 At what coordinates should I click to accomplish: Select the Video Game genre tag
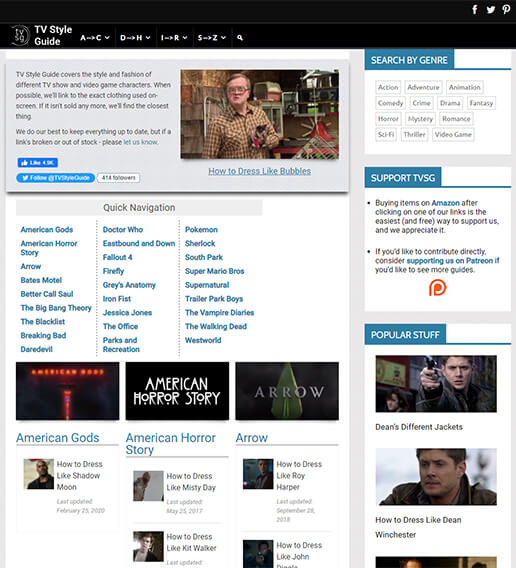(453, 135)
